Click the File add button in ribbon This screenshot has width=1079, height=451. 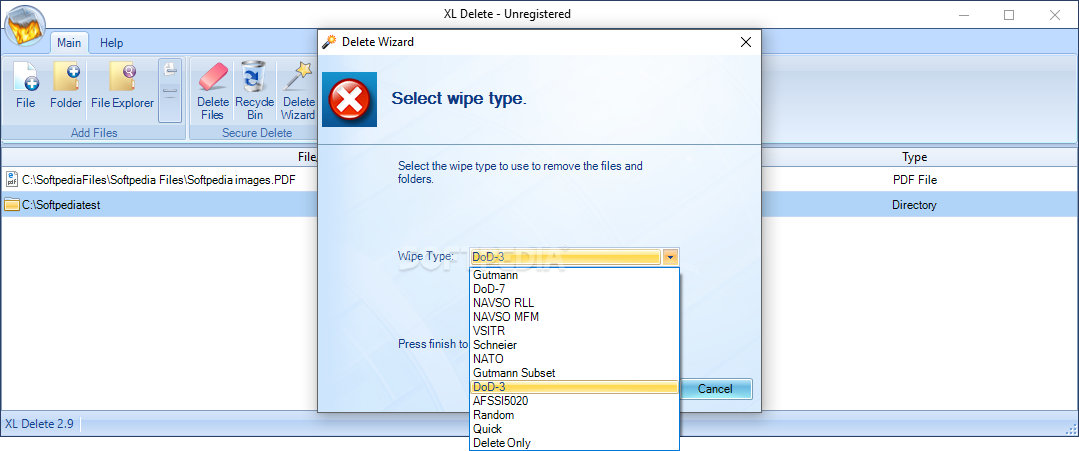25,85
